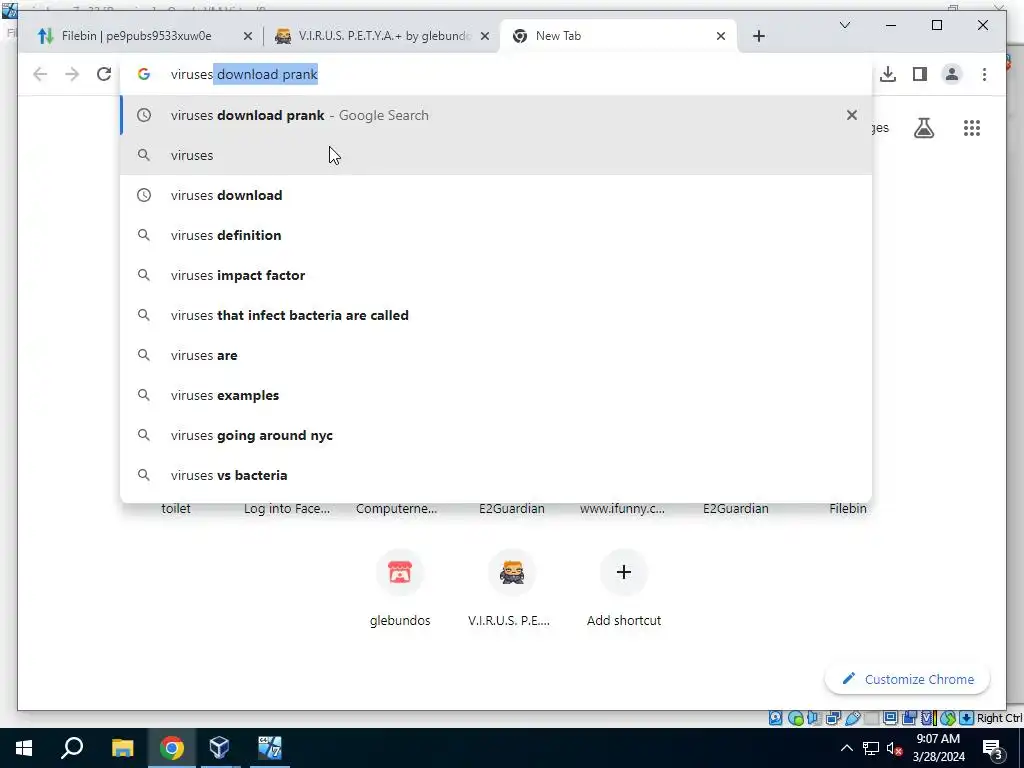Open VirtualBox from the taskbar
The width and height of the screenshot is (1024, 768).
(x=219, y=748)
